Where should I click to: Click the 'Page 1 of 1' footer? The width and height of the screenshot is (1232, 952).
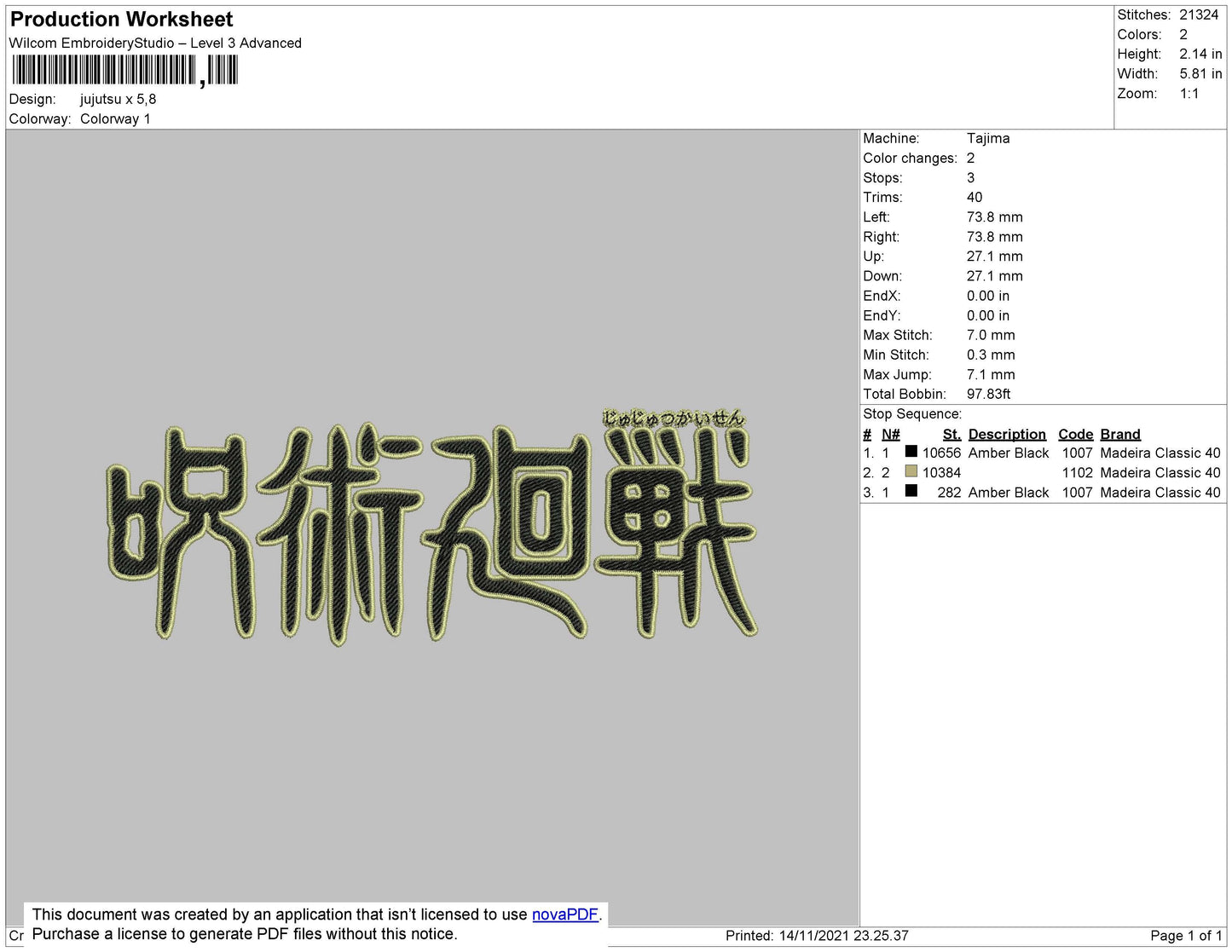[x=1186, y=935]
